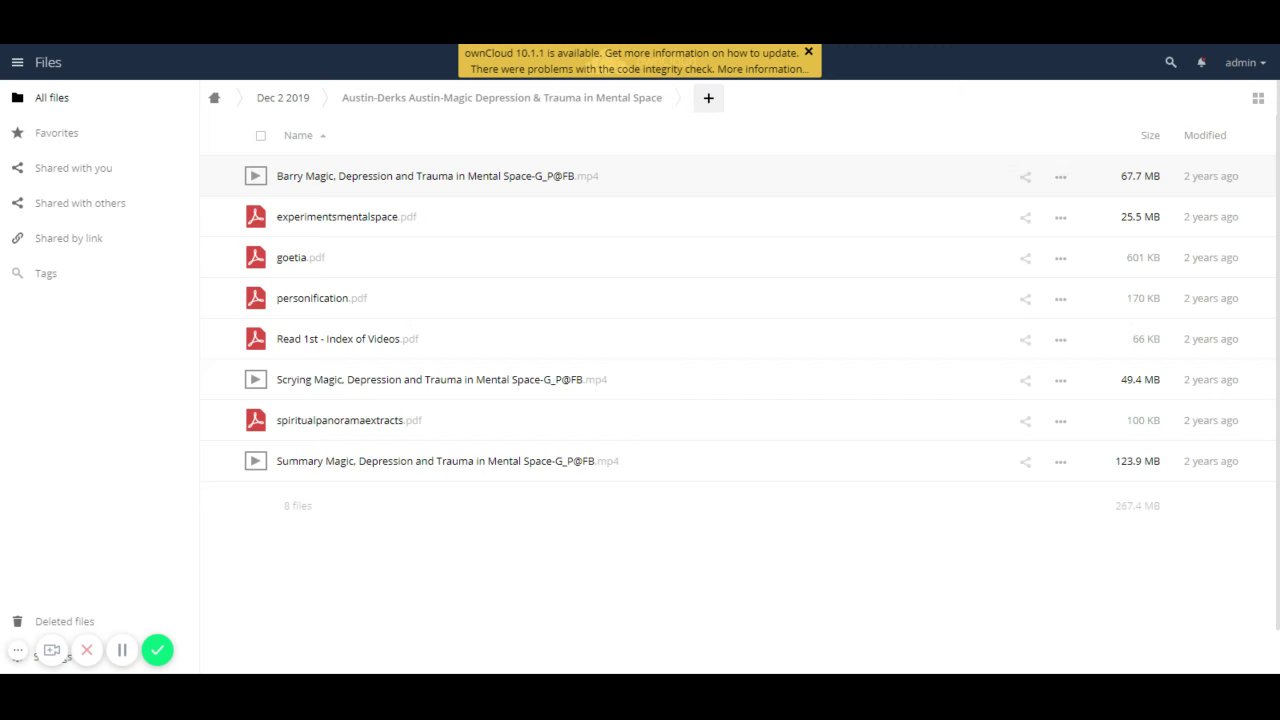The height and width of the screenshot is (720, 1280).
Task: Click PDF icon of goetia file
Action: coord(256,257)
